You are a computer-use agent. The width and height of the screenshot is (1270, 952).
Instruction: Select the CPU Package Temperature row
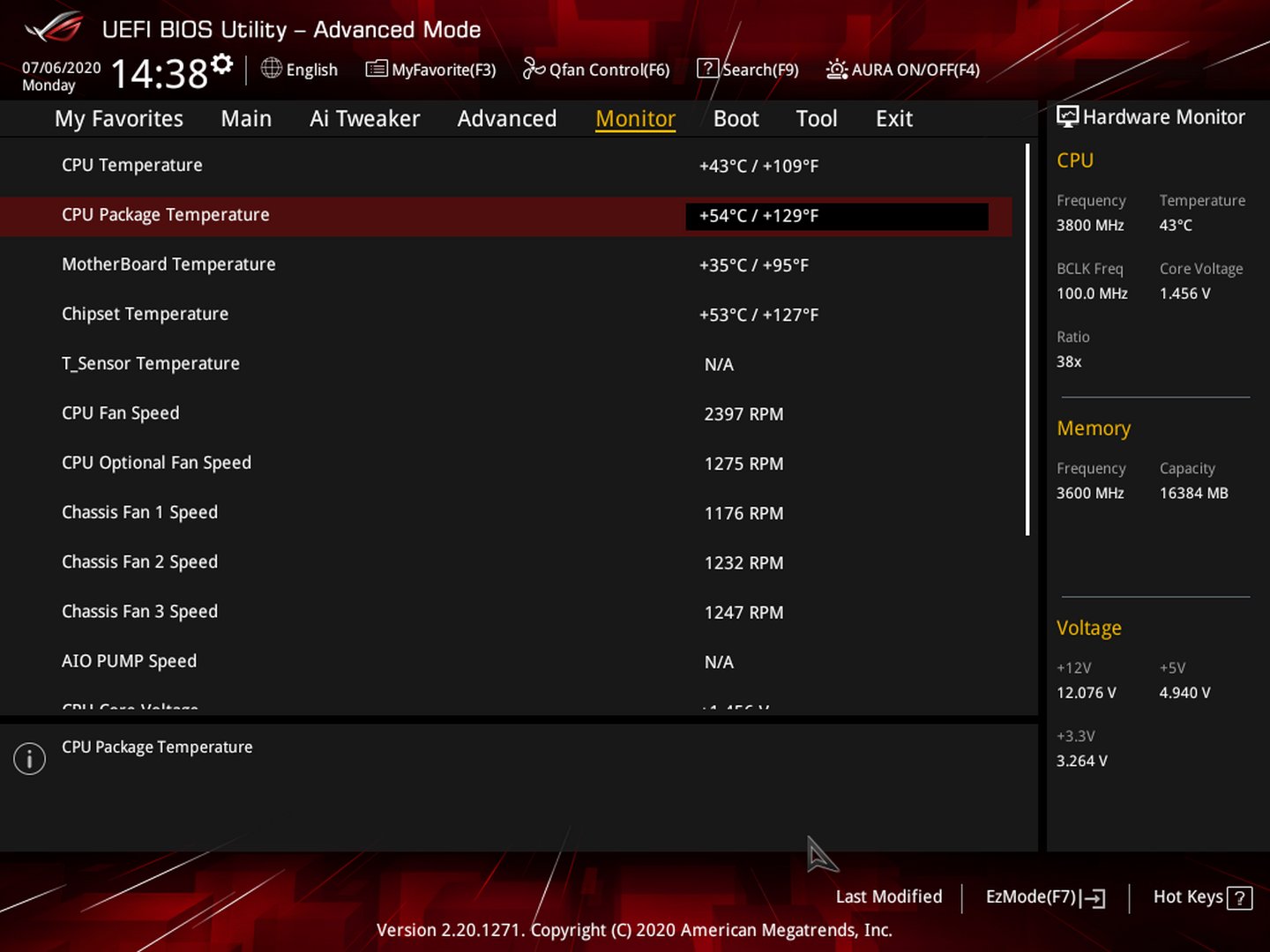point(506,216)
